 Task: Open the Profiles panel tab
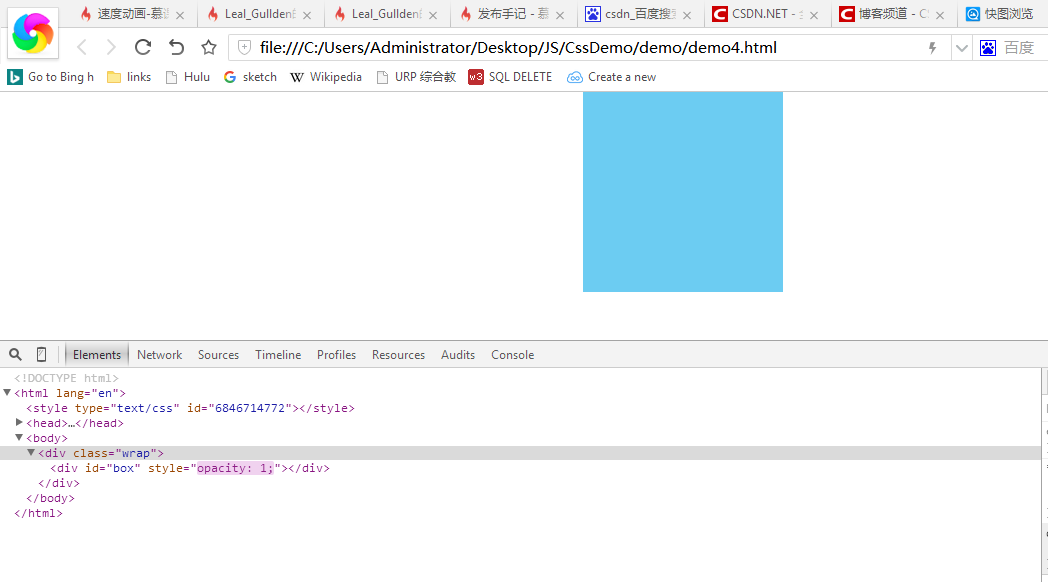[336, 355]
